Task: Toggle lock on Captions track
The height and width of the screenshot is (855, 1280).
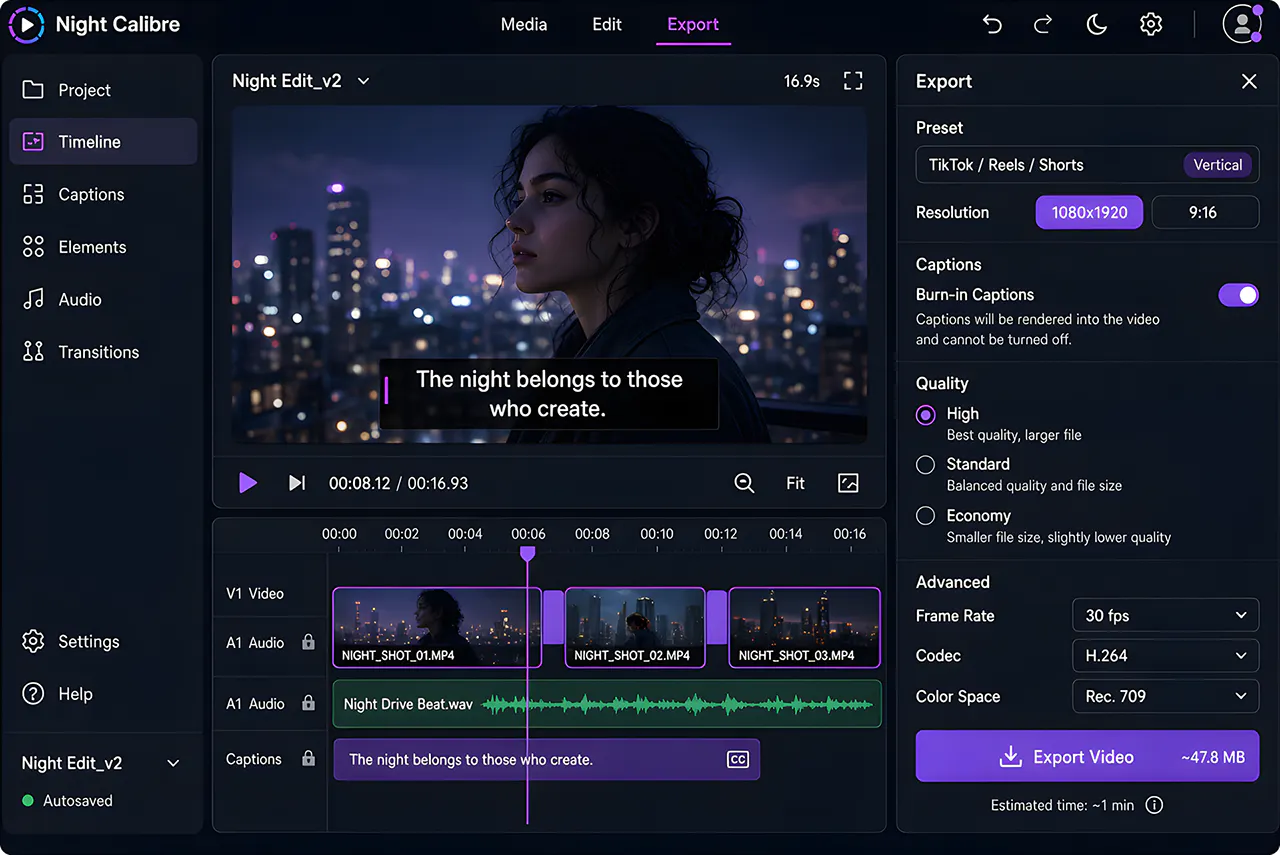Action: pos(308,759)
